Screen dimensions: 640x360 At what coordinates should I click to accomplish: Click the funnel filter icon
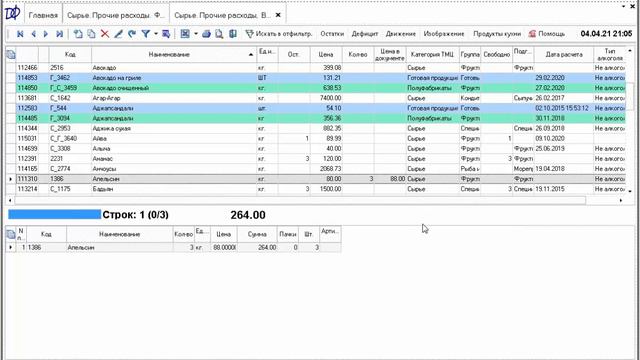[x=145, y=34]
